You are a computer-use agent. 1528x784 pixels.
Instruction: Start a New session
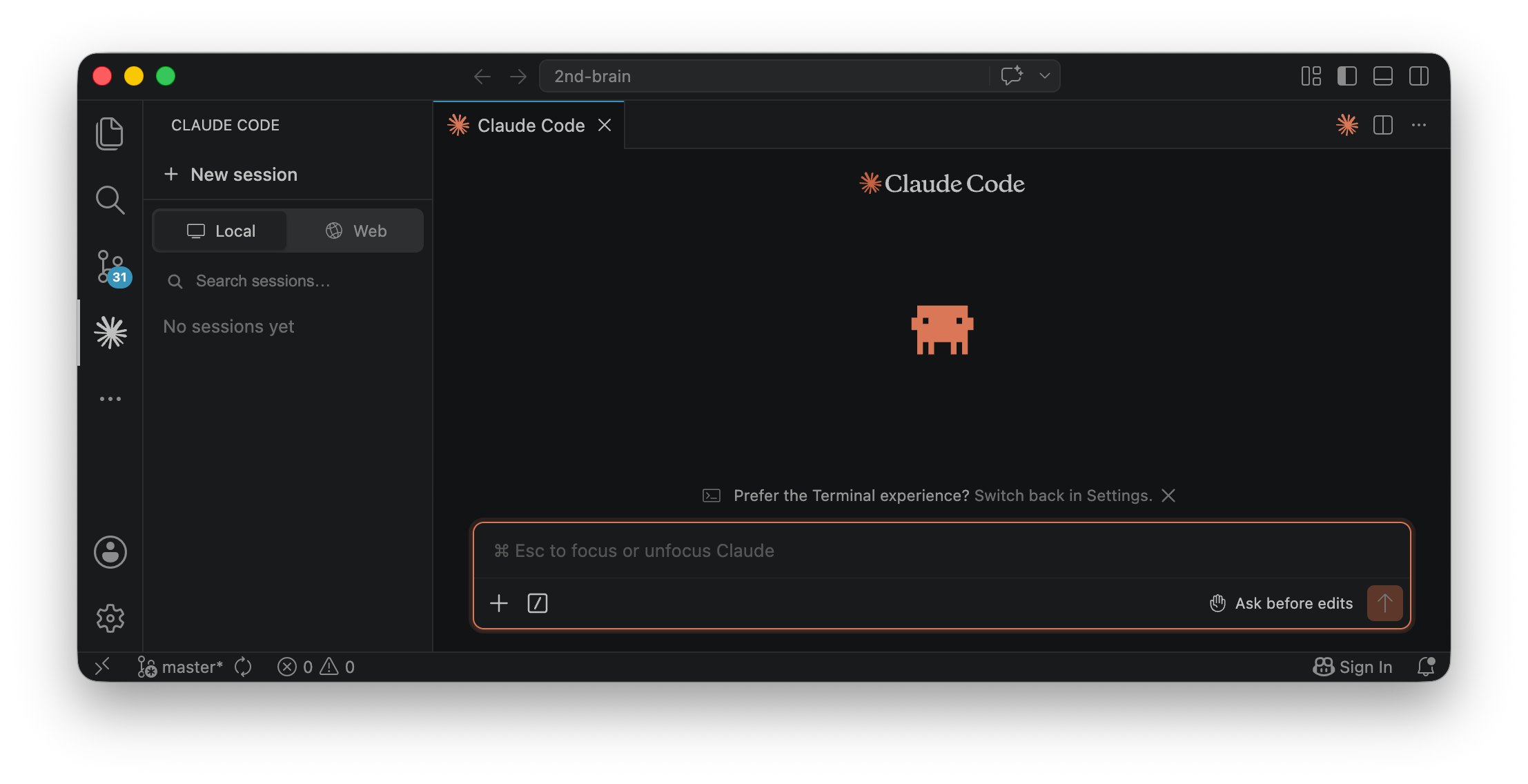point(231,175)
